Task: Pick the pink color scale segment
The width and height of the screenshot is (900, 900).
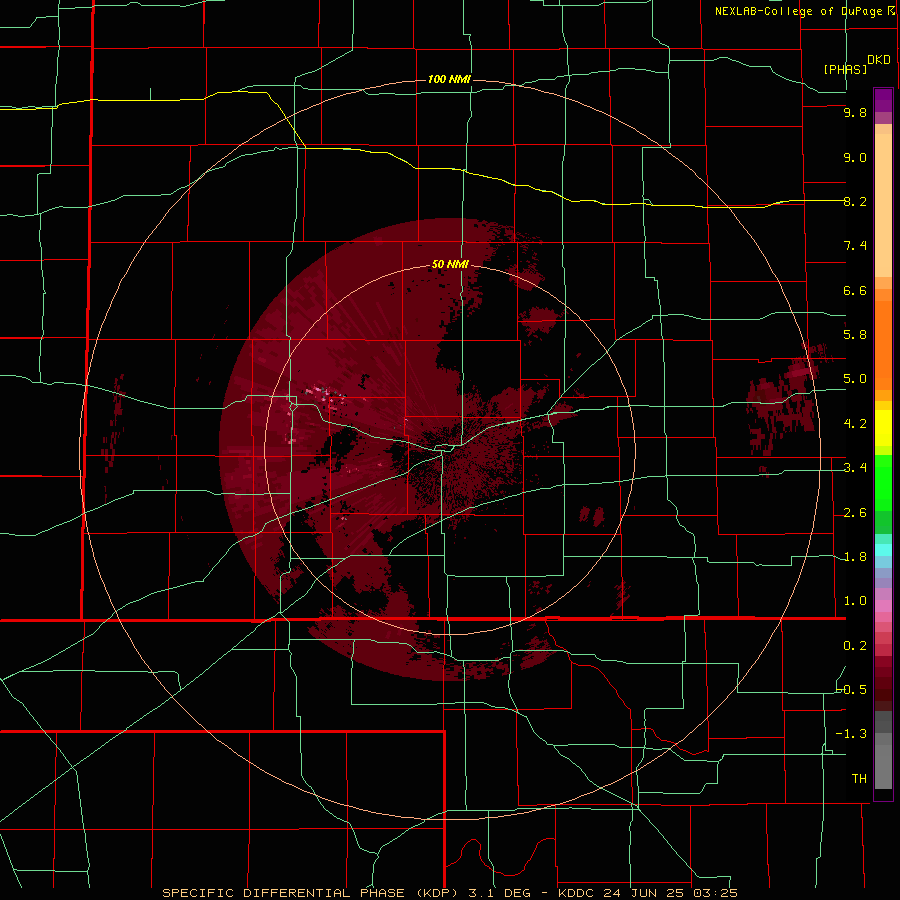Action: pyautogui.click(x=883, y=606)
